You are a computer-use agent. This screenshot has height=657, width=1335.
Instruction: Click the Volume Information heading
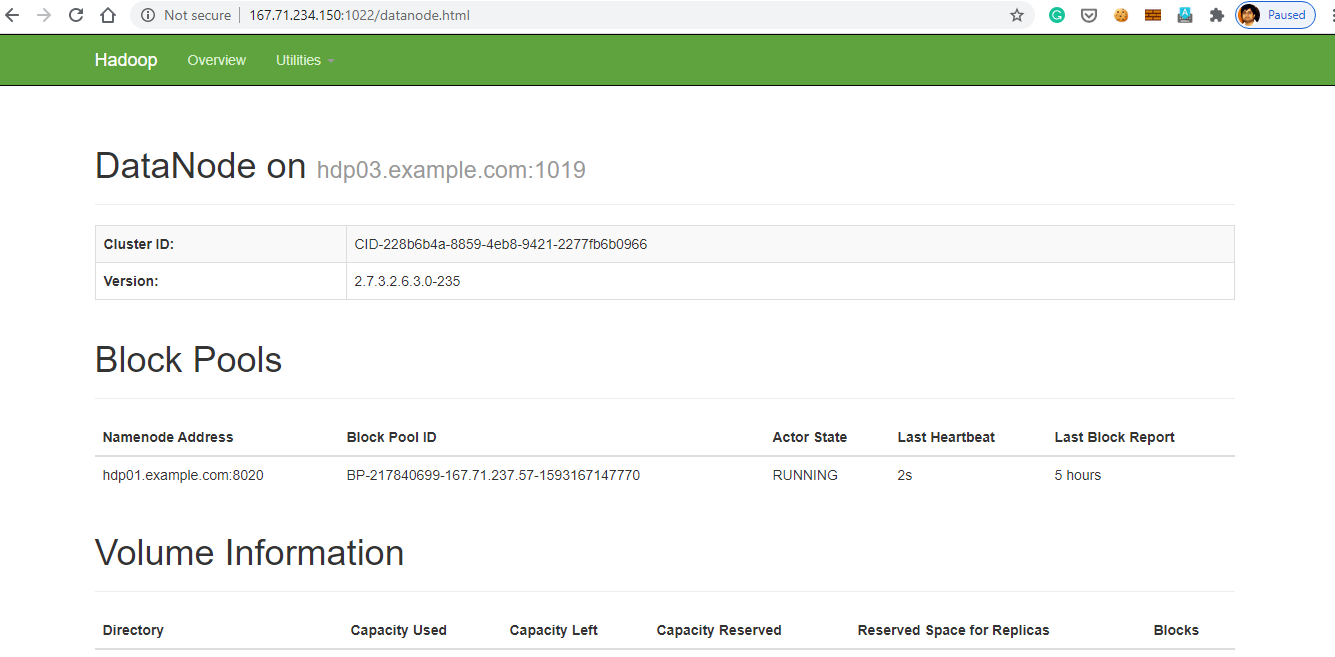[249, 553]
